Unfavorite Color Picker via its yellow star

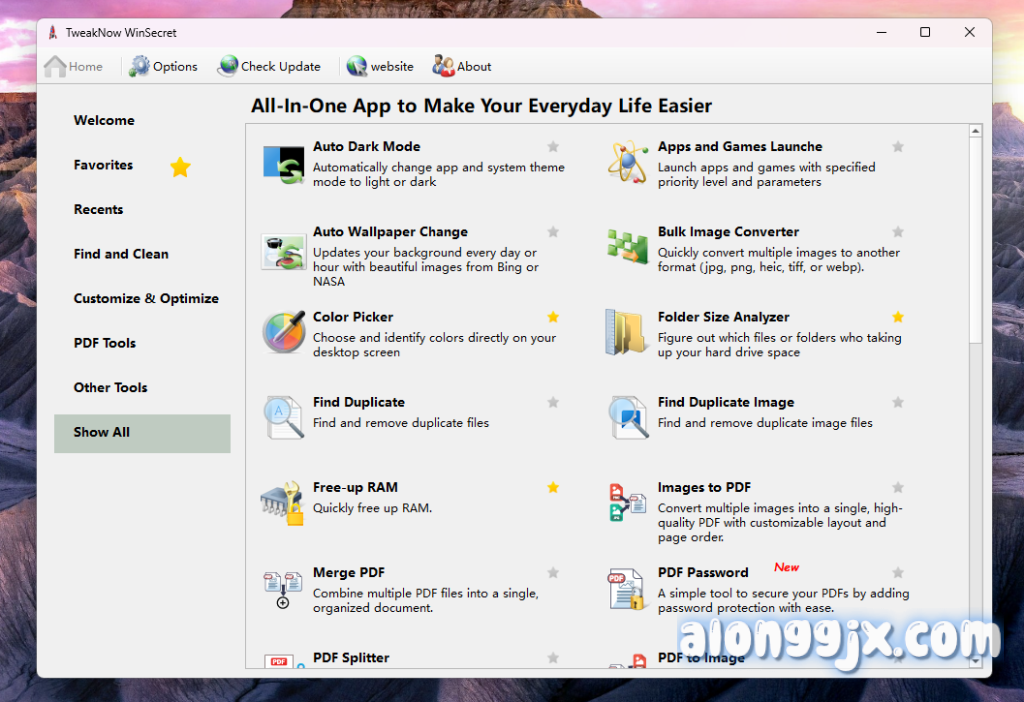pos(553,317)
